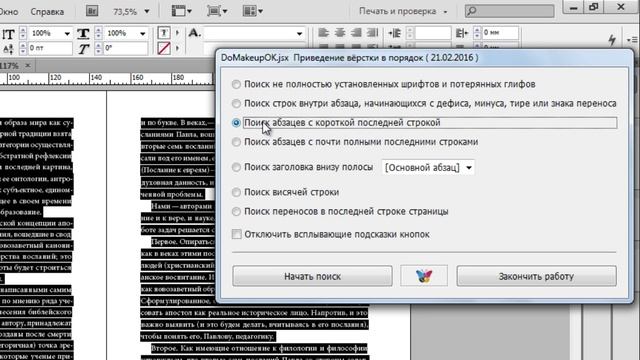Click the baseline shift 0 пт field
The image size is (640, 360).
click(x=50, y=49)
